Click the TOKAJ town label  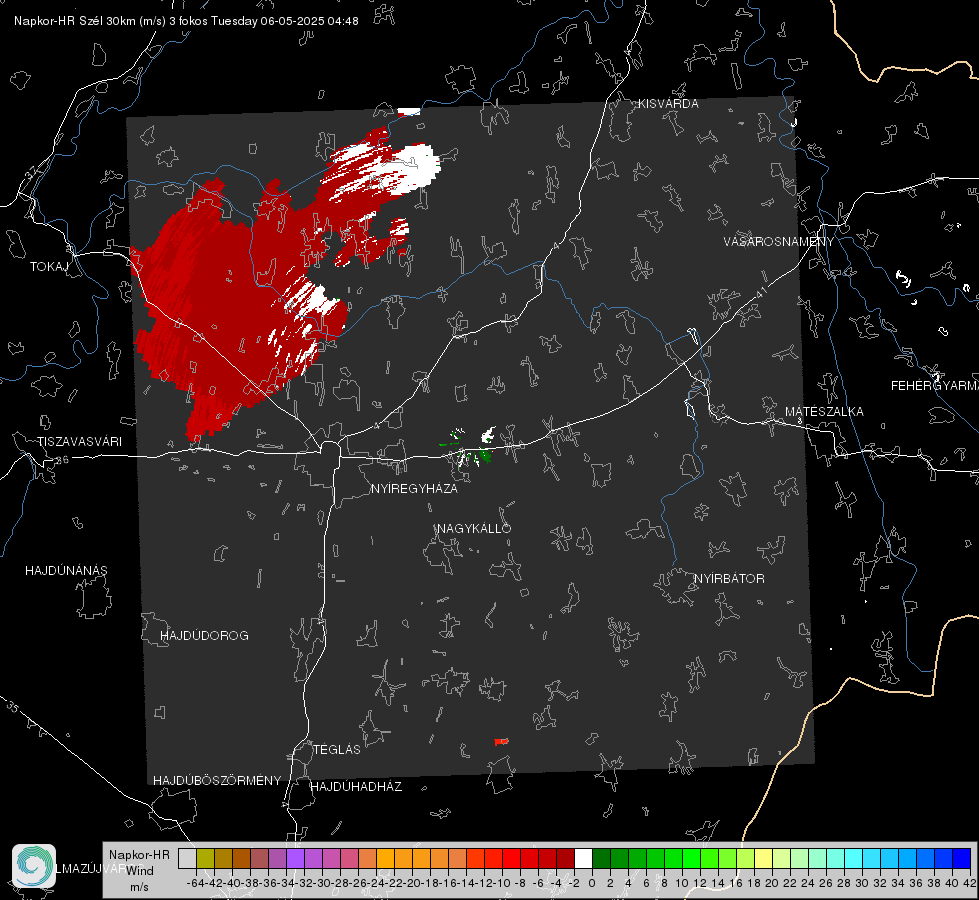49,267
